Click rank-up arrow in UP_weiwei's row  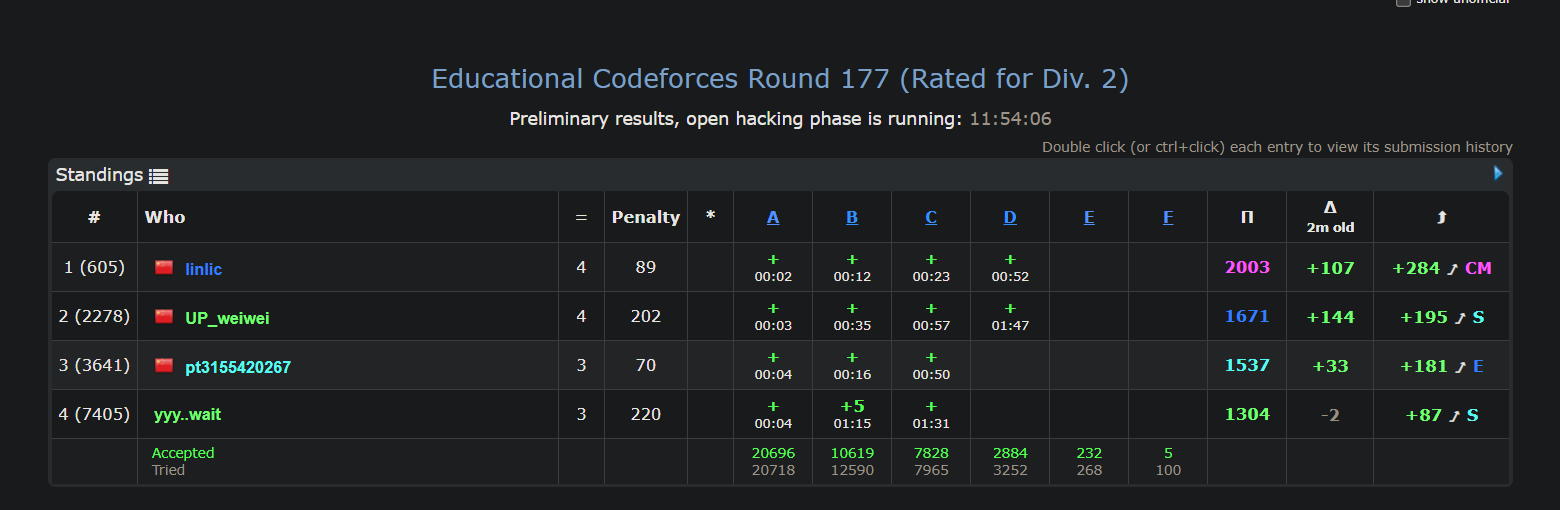point(1460,318)
